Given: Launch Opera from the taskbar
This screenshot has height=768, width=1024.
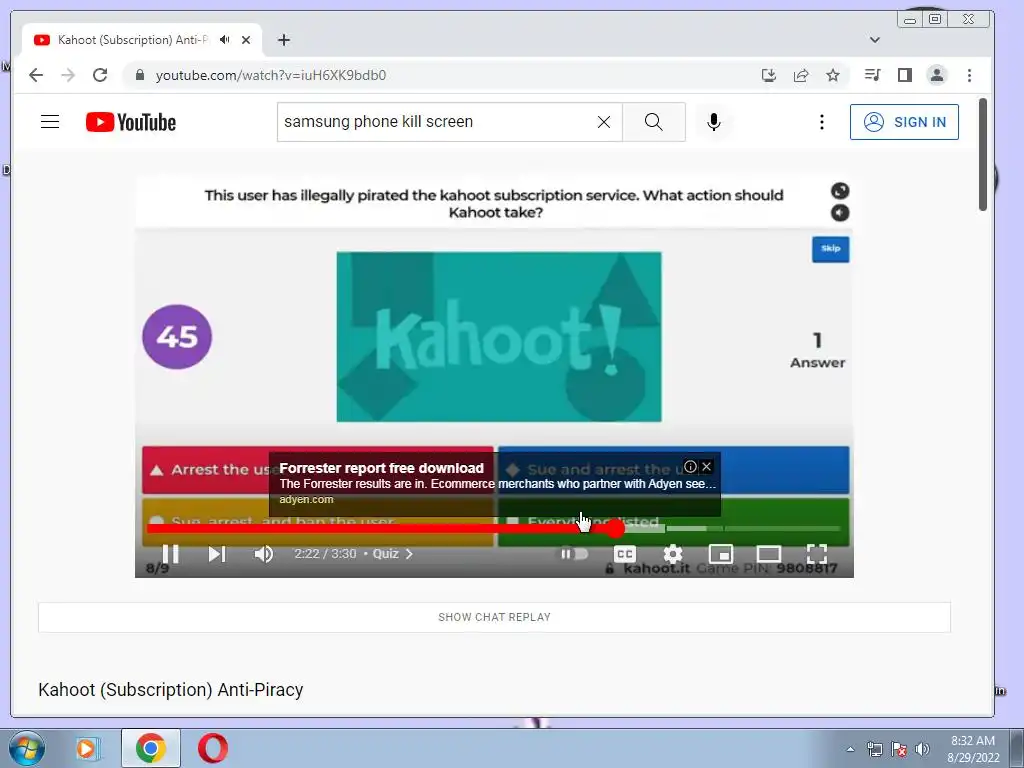Looking at the screenshot, I should [x=213, y=748].
